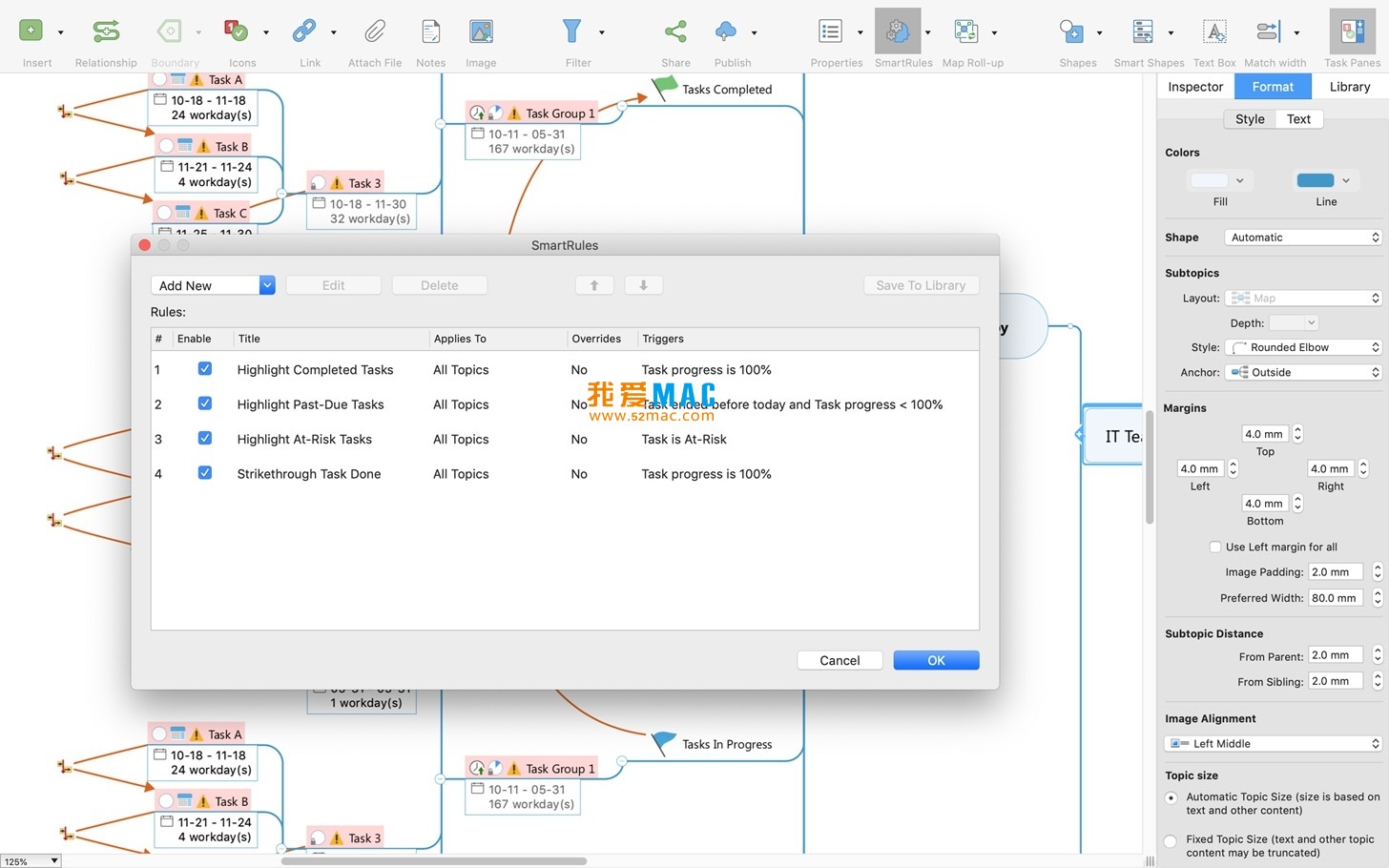The image size is (1389, 868).
Task: Click the horizontal scrollbar at bottom
Action: point(434,860)
